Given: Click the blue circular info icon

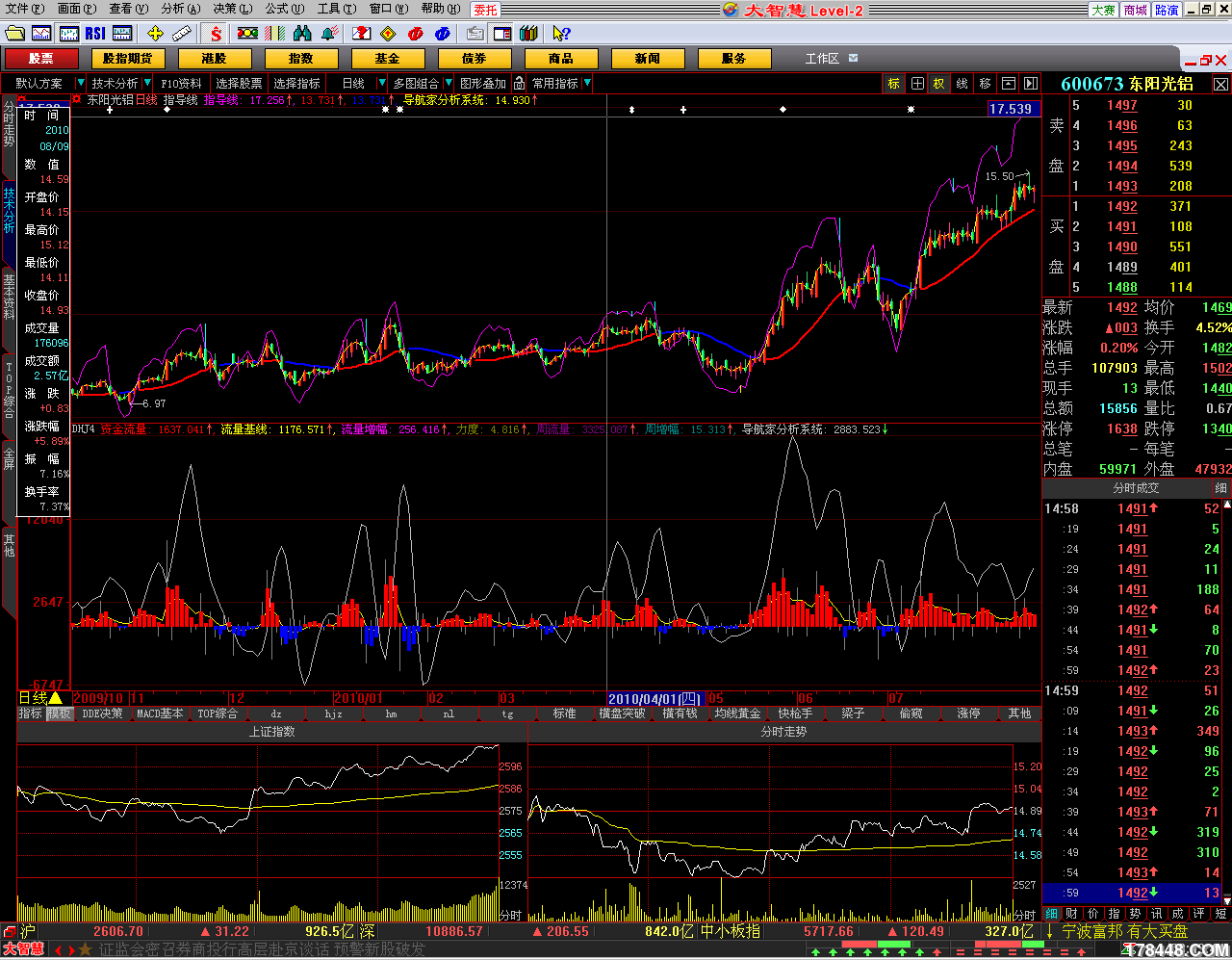Looking at the screenshot, I should [x=442, y=34].
